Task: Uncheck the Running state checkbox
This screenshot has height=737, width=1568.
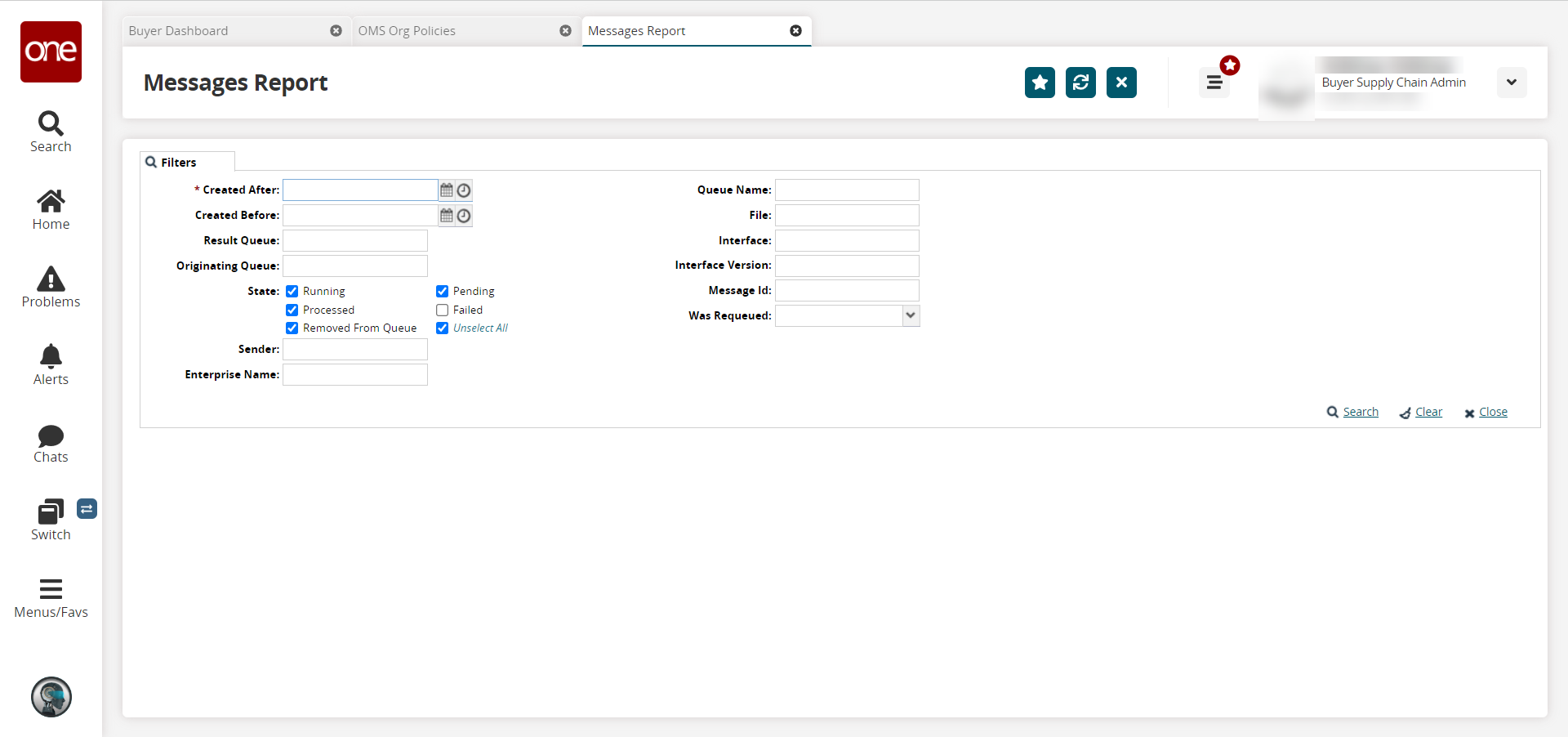Action: click(292, 292)
